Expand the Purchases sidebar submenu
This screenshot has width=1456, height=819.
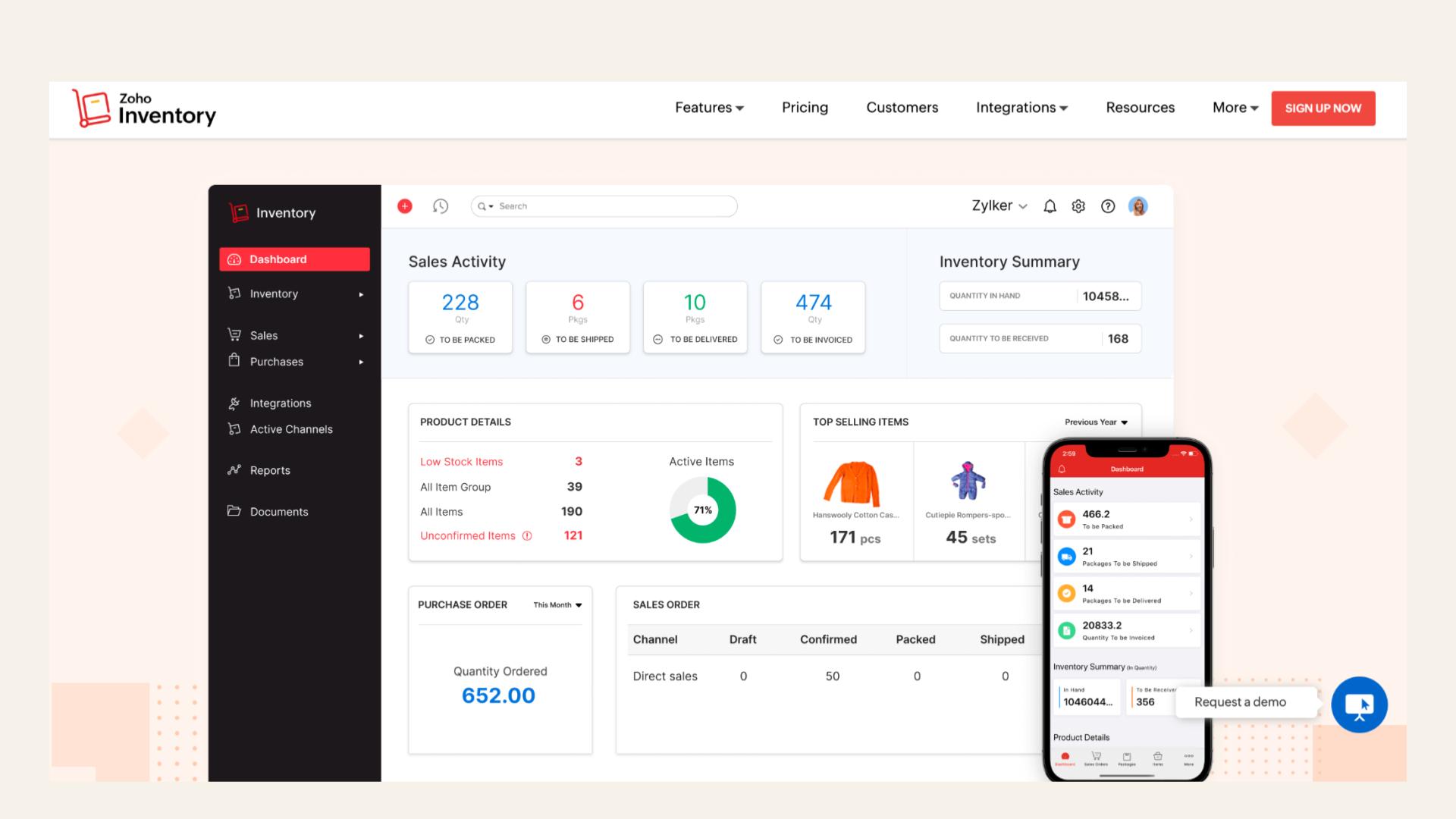361,362
